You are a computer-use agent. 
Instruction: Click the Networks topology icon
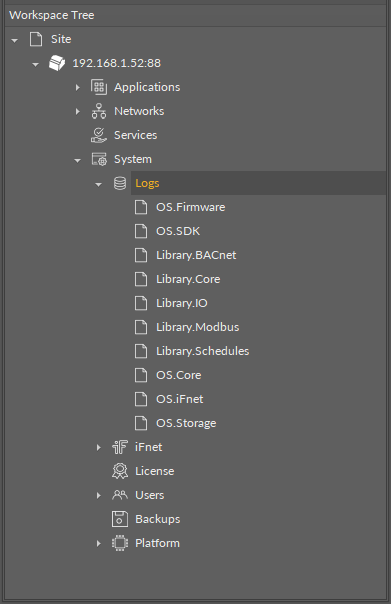coord(99,111)
